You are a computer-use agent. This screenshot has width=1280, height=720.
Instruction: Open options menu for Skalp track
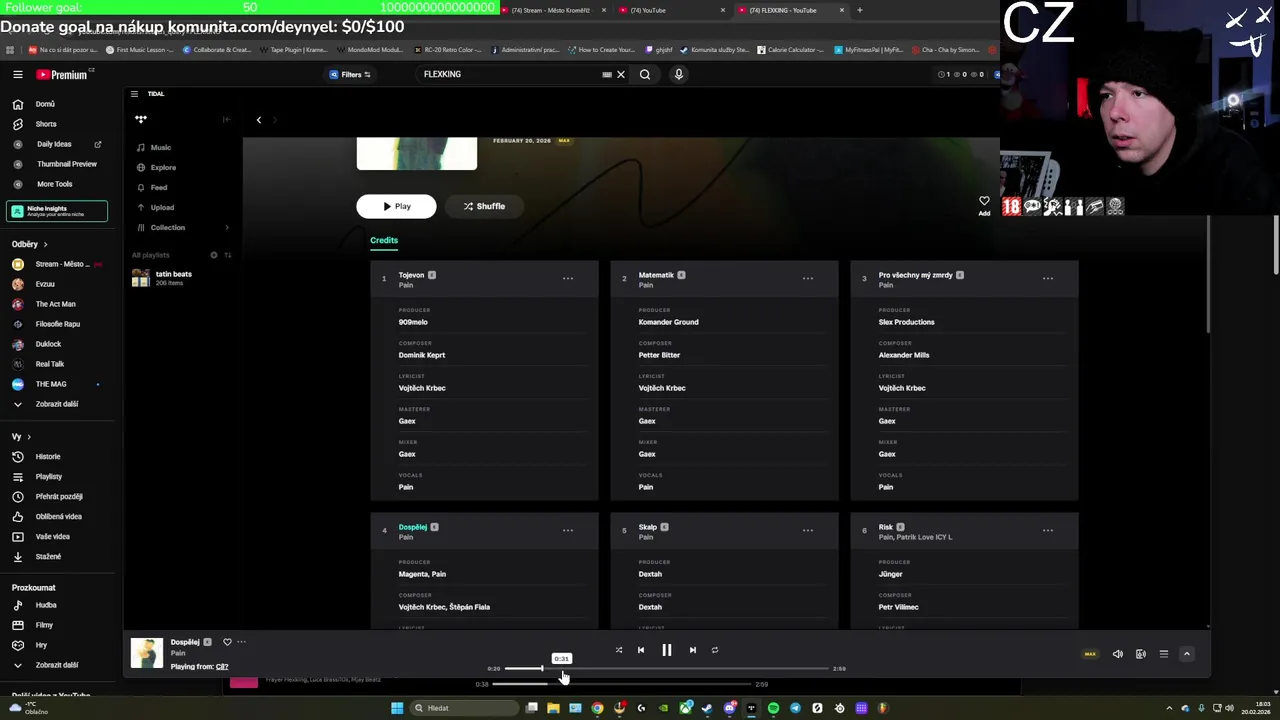click(x=808, y=530)
